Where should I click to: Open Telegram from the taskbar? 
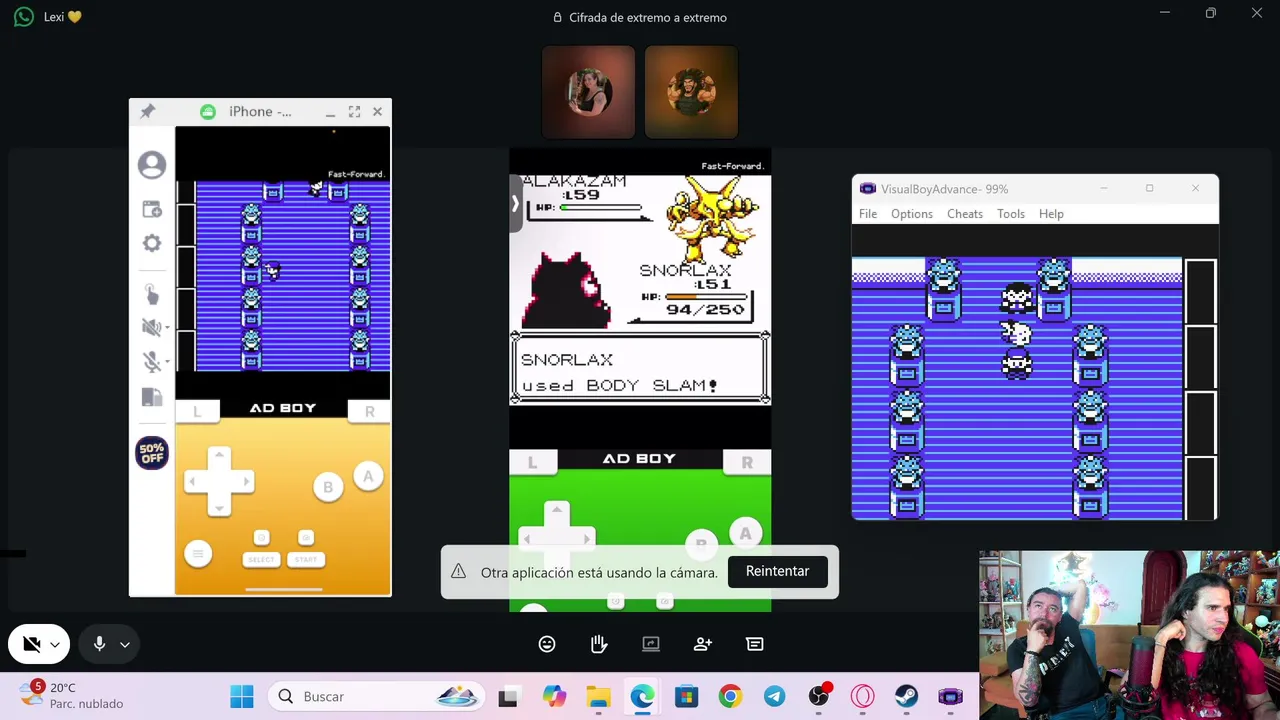pos(774,697)
